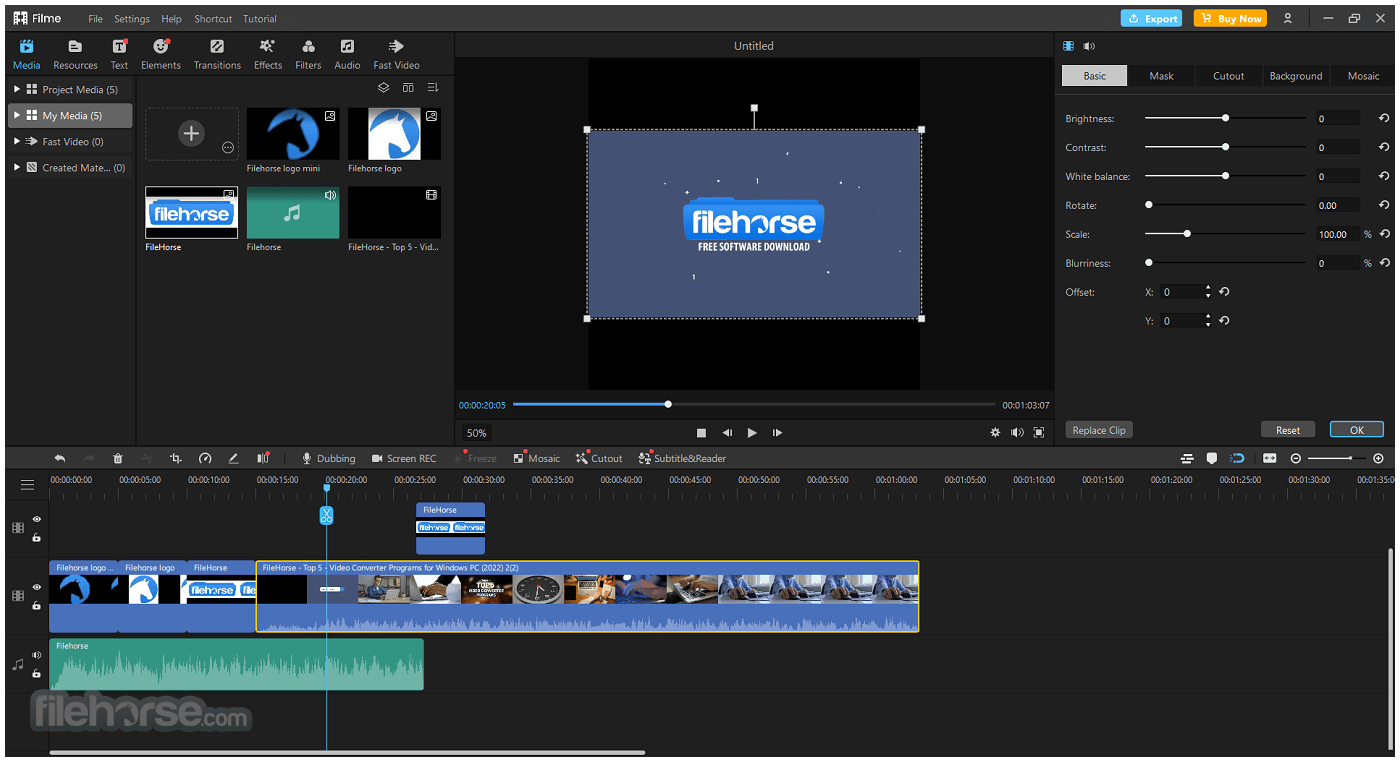Stop playback in the preview
1400x762 pixels.
click(x=701, y=433)
